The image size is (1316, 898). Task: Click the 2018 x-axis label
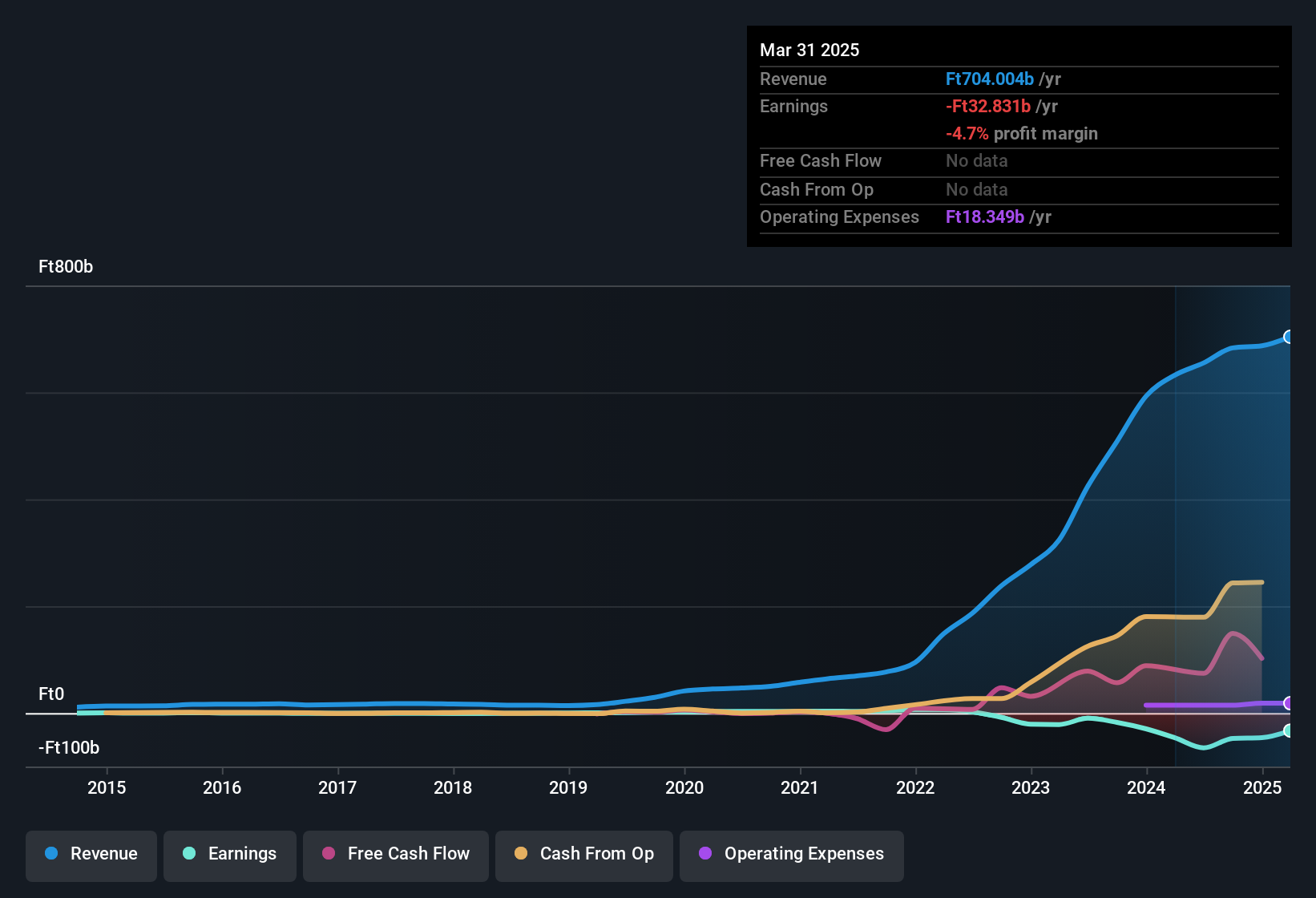pyautogui.click(x=453, y=787)
